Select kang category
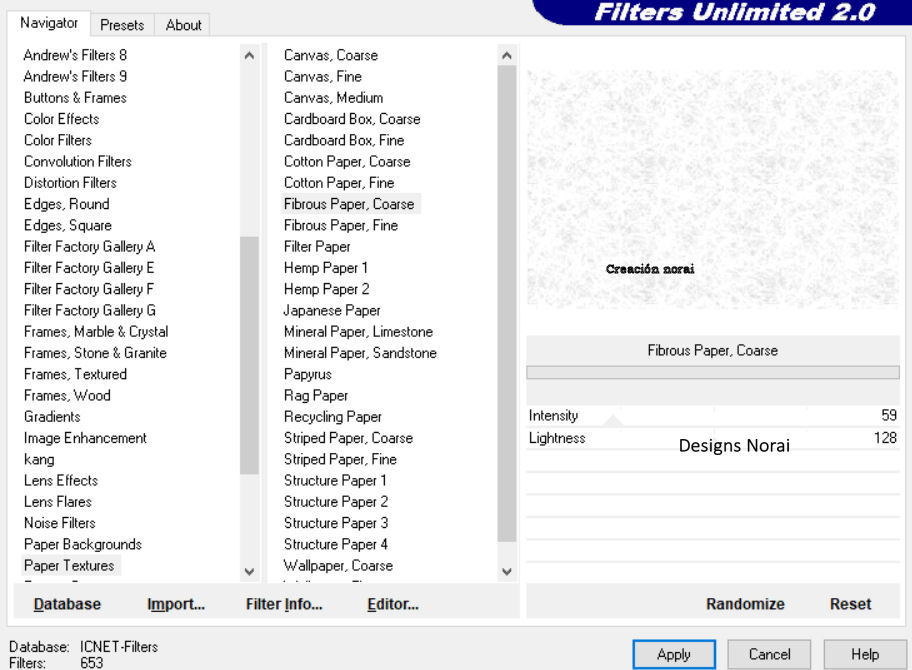Image resolution: width=912 pixels, height=670 pixels. pyautogui.click(x=39, y=459)
